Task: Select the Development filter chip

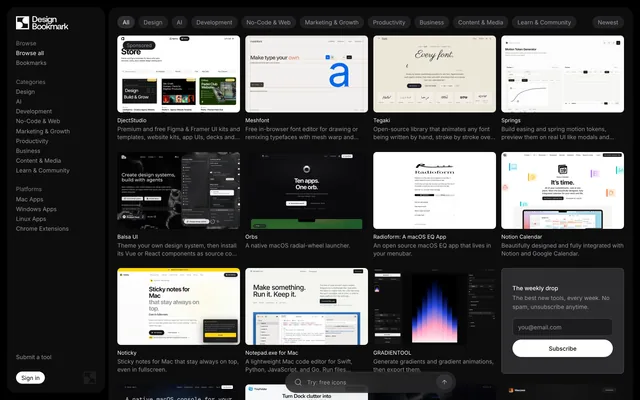Action: (214, 22)
